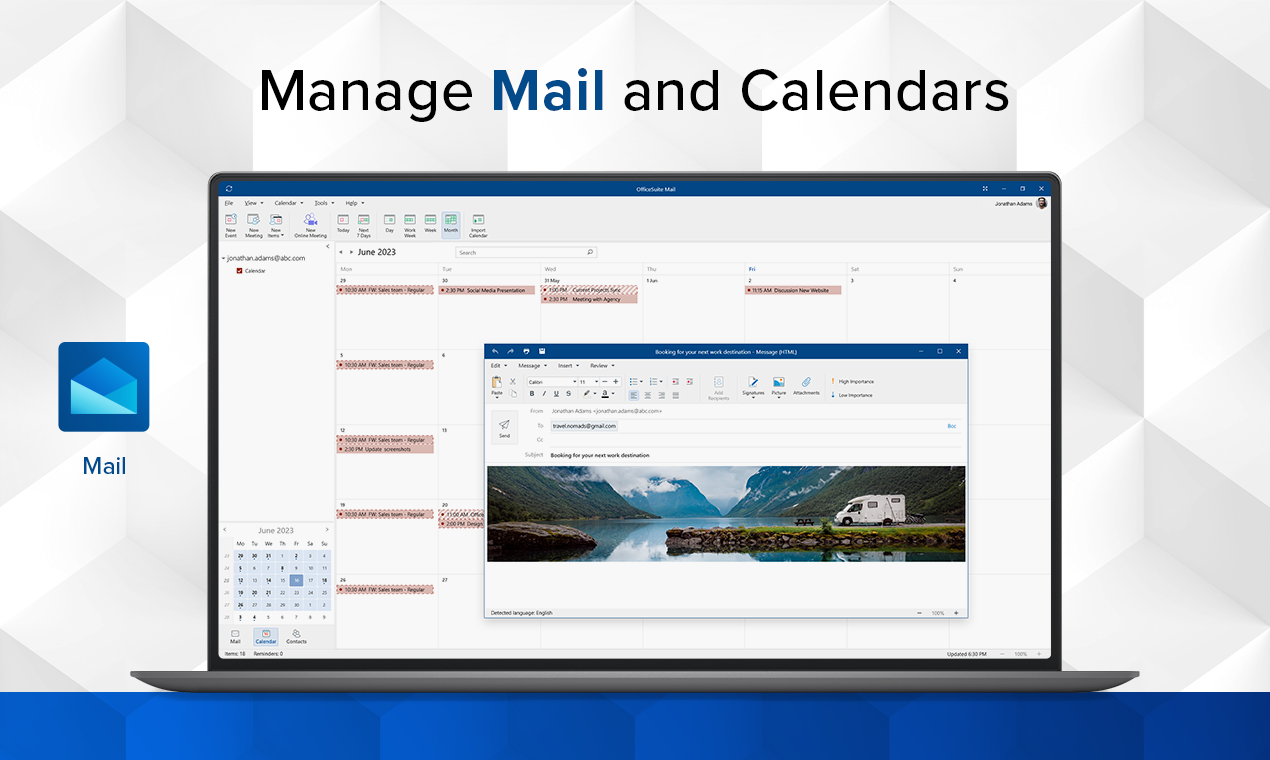
Task: Open numbered list style dropdown
Action: (x=661, y=381)
